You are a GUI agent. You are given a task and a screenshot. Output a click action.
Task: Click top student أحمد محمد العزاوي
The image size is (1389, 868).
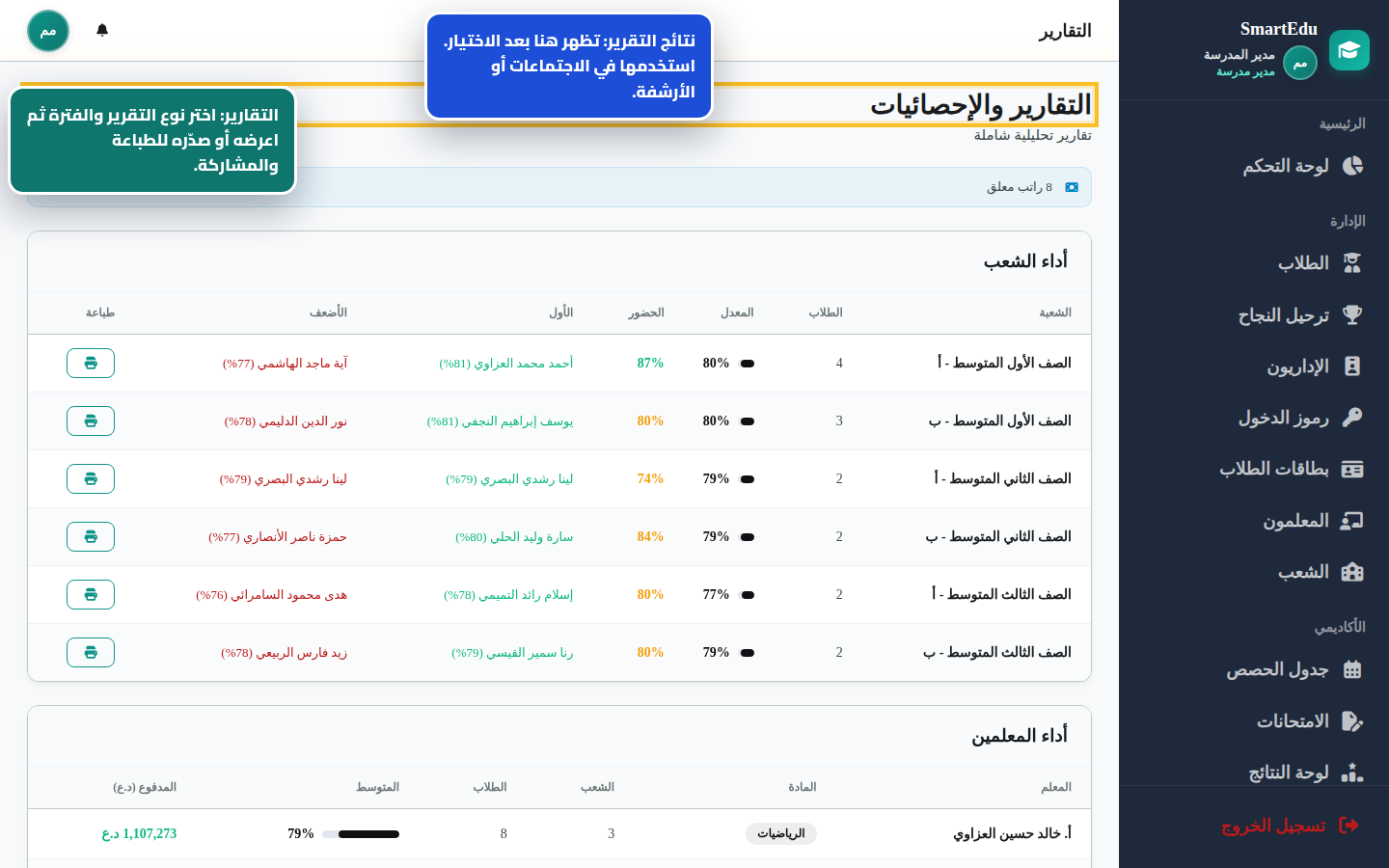(x=506, y=364)
